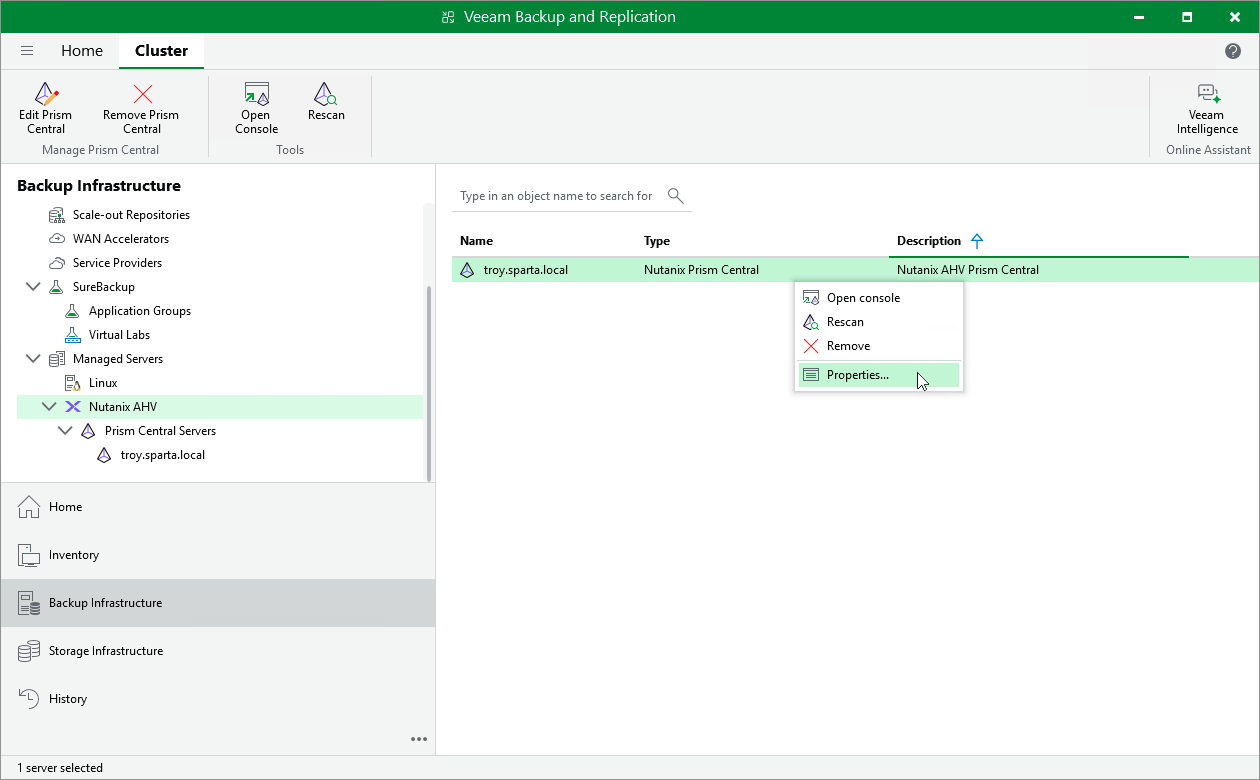Click Home icon in navigation pane
Viewport: 1260px width, 780px height.
click(x=30, y=507)
